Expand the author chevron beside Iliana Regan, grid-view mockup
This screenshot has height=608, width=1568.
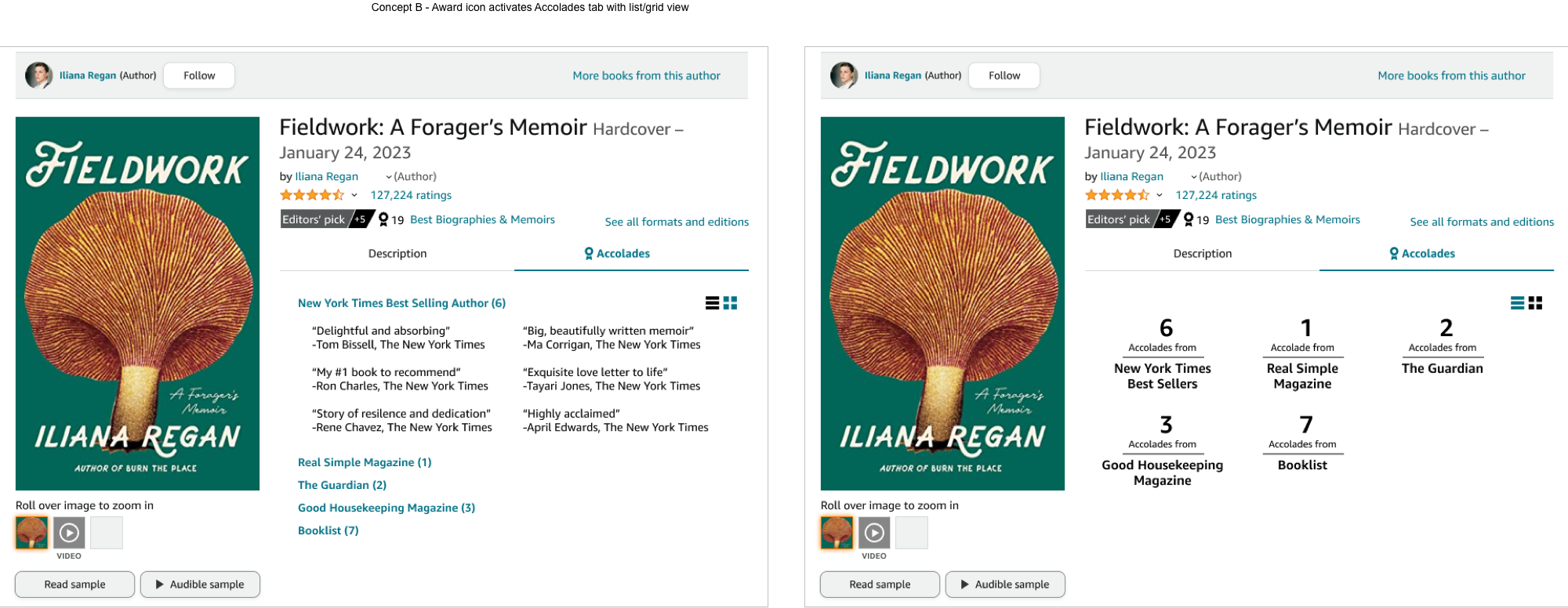[x=1193, y=177]
